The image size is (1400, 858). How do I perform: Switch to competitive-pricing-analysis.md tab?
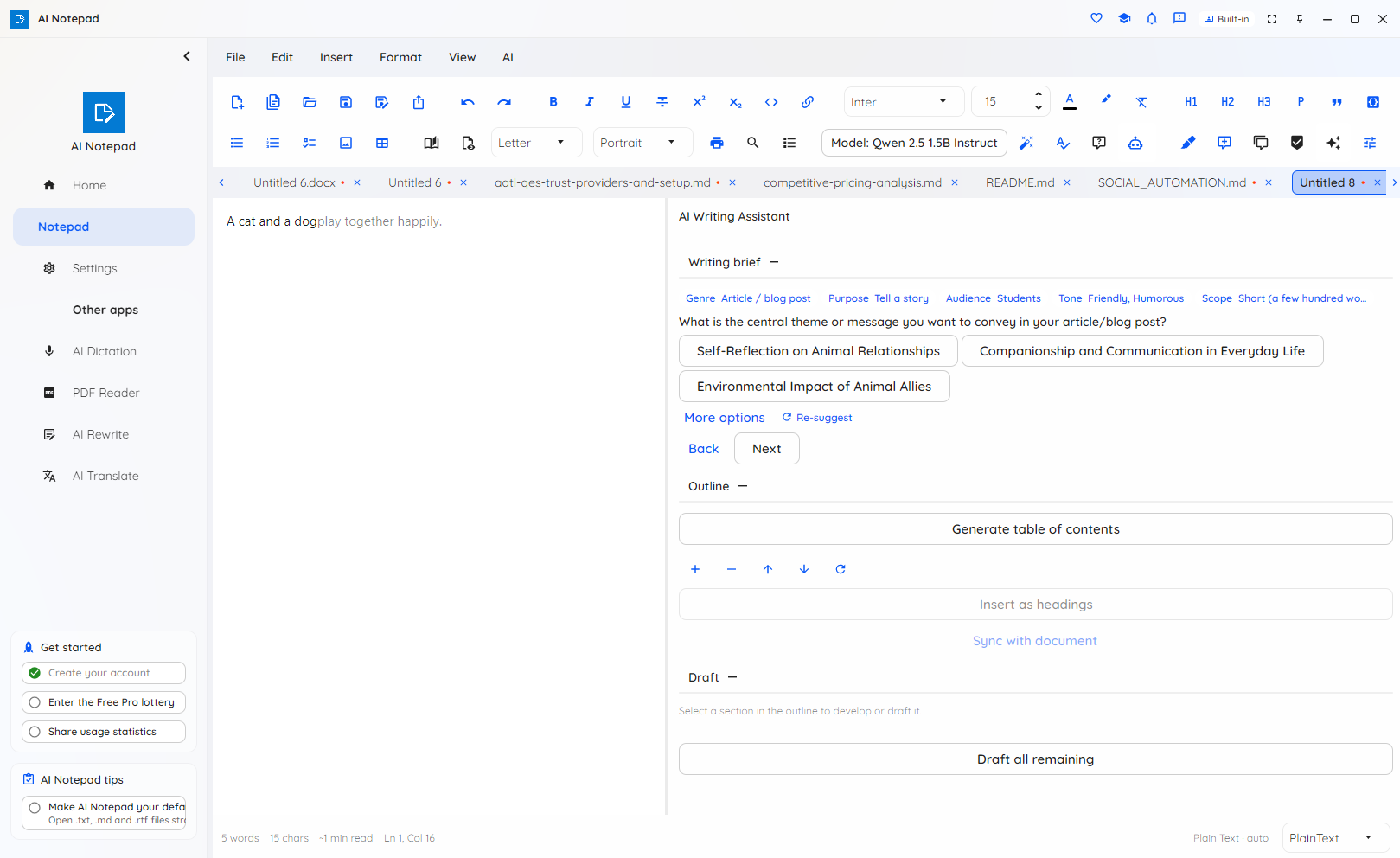click(853, 182)
